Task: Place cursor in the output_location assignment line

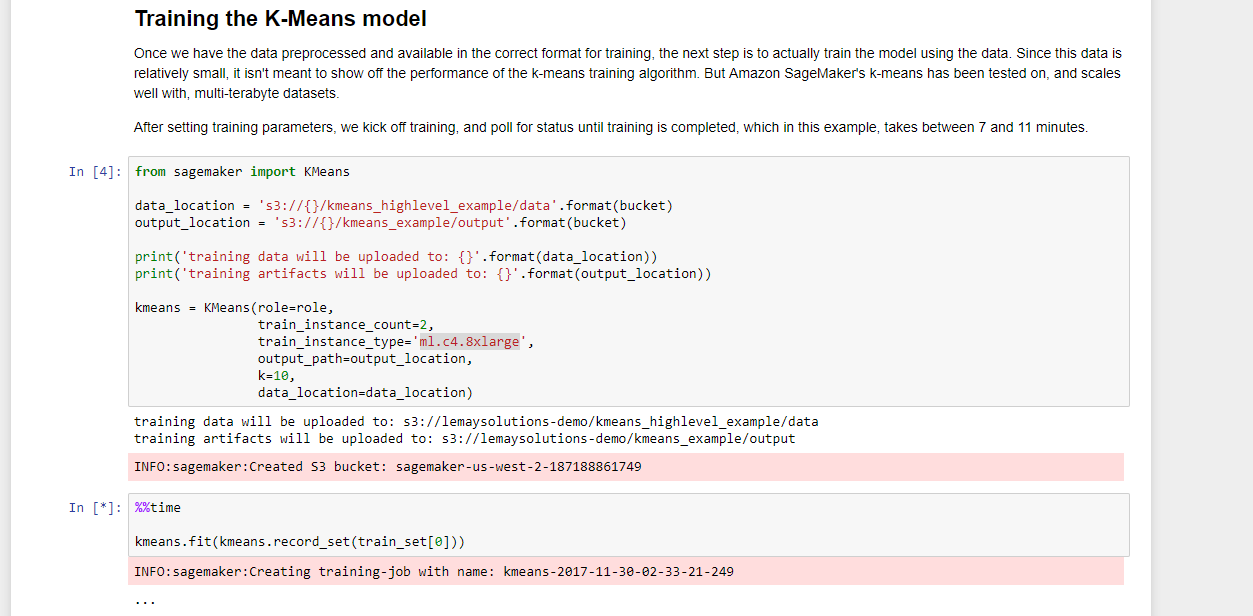Action: 380,223
